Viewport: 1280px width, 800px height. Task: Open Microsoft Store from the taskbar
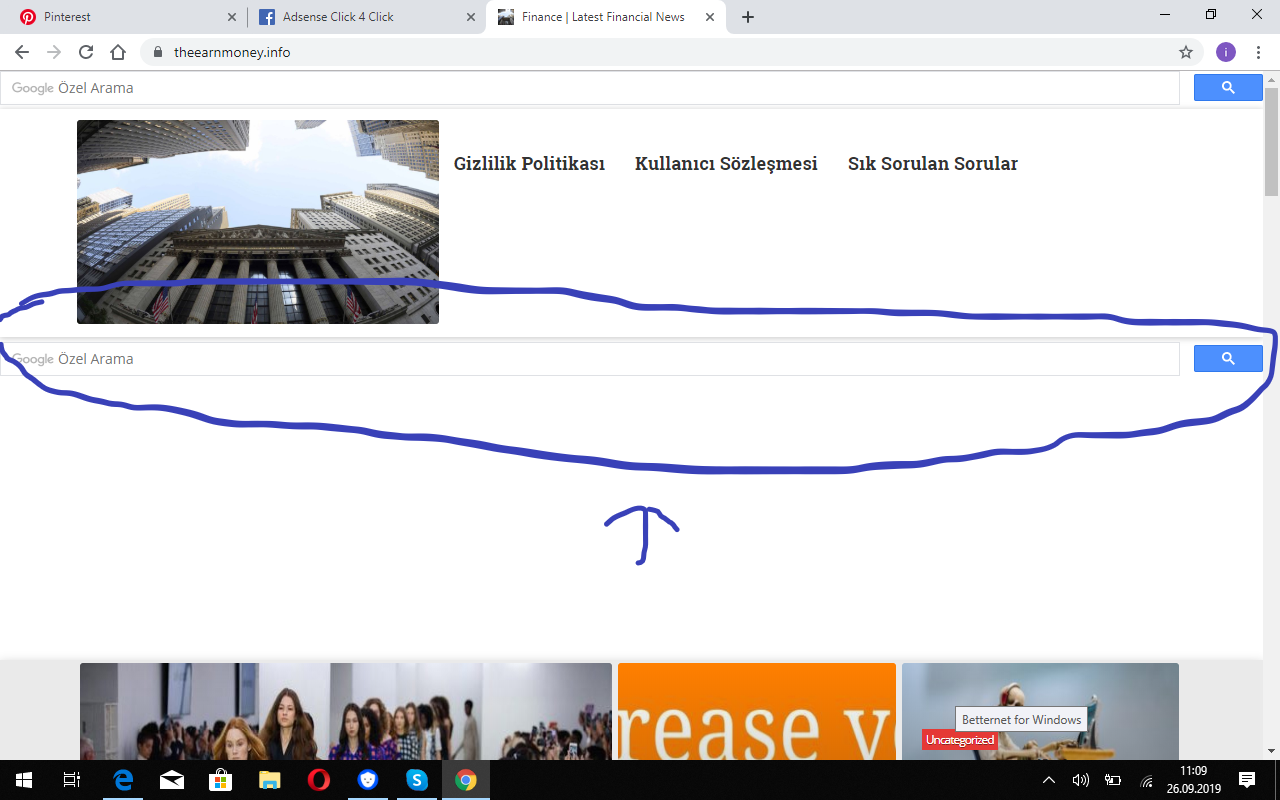coord(221,780)
